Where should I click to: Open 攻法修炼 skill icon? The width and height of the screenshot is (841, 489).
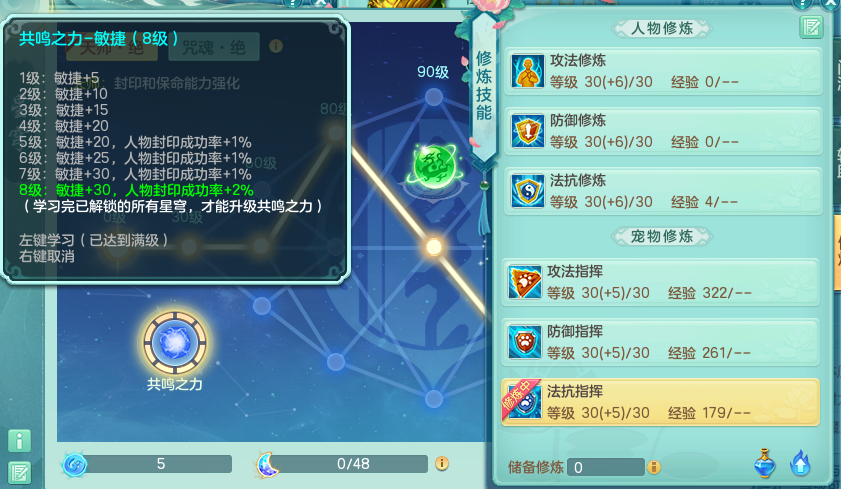[527, 71]
